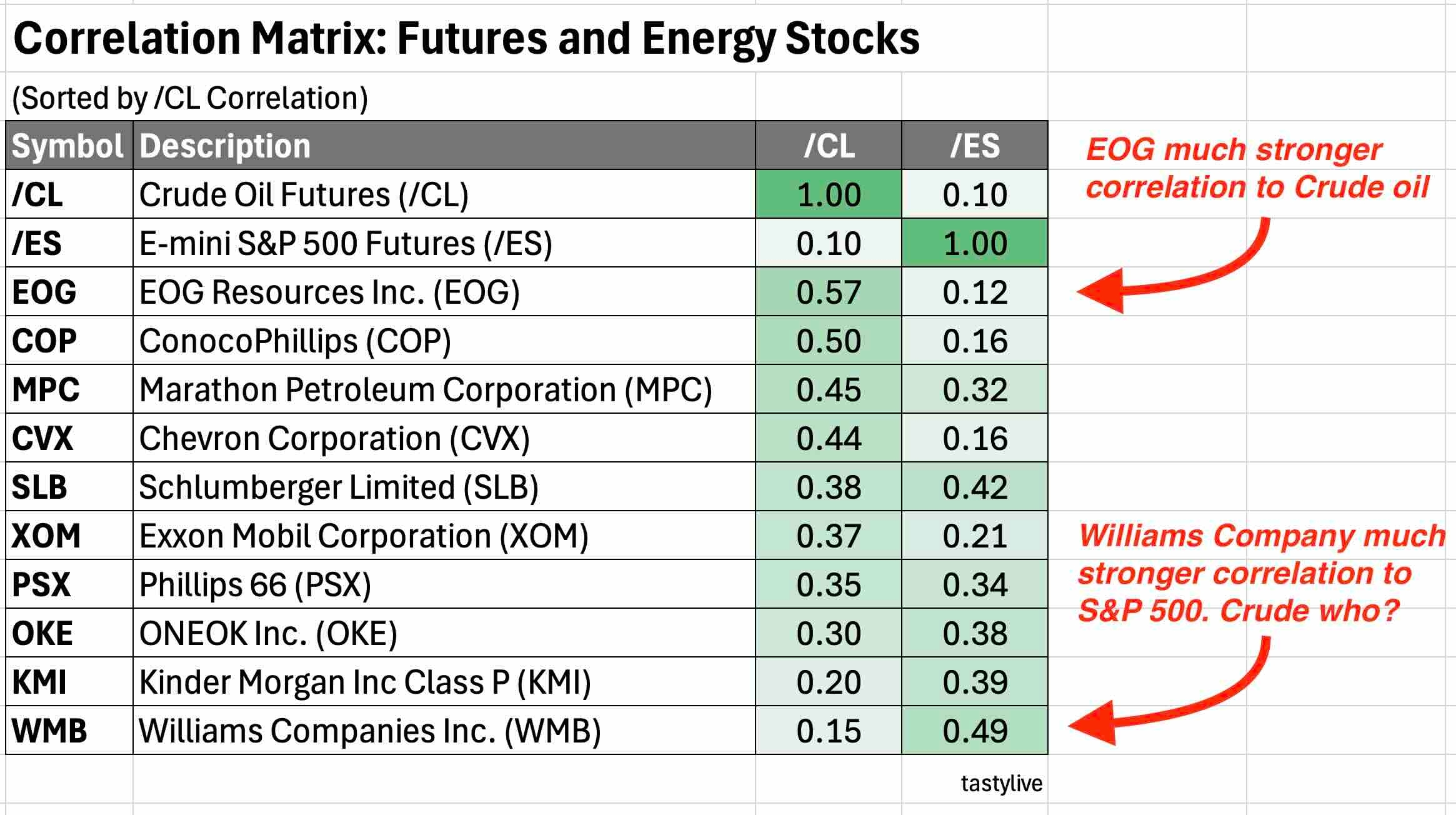The image size is (1456, 815).
Task: Select the /CL column header cell
Action: point(828,146)
